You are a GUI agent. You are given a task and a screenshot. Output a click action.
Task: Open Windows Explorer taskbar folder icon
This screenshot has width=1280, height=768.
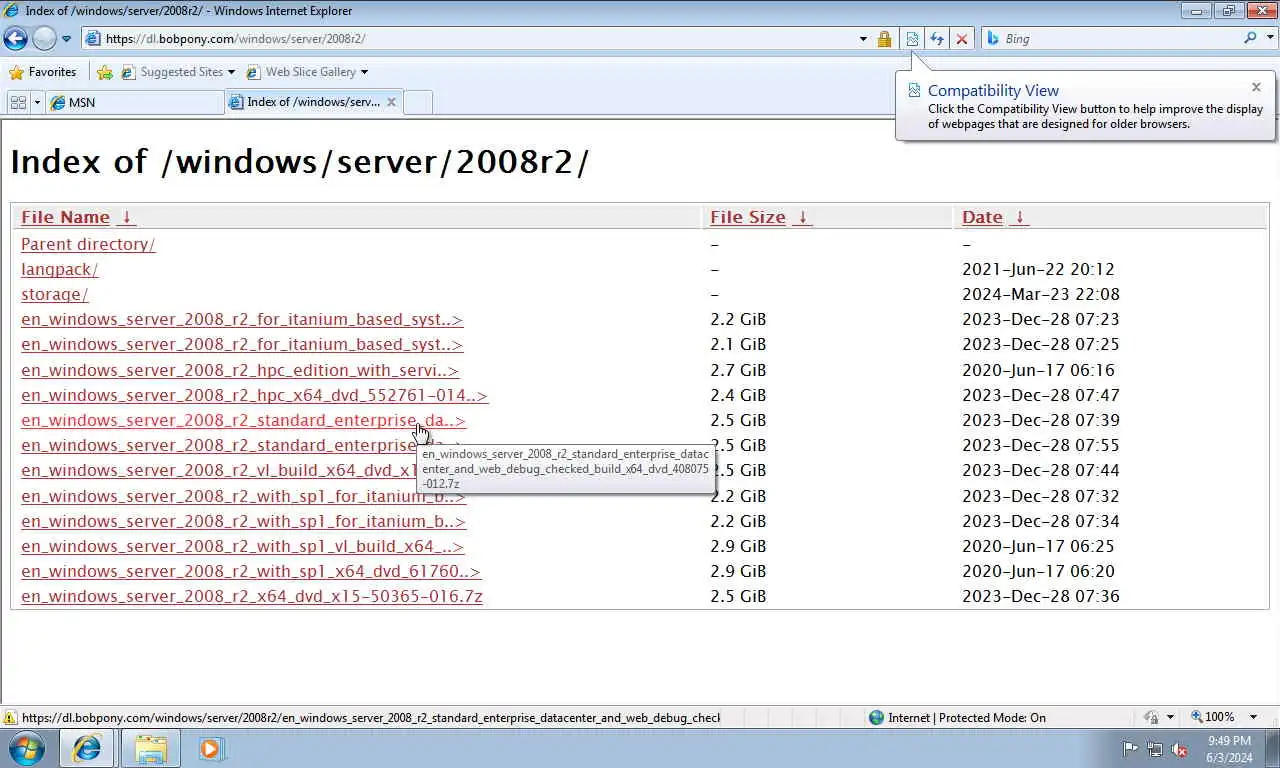click(x=150, y=748)
